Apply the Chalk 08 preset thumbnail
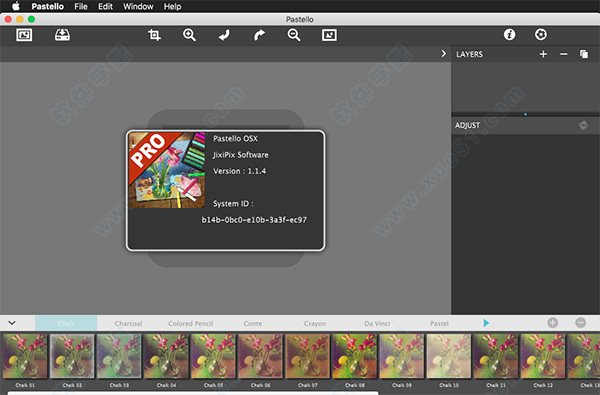 click(354, 356)
